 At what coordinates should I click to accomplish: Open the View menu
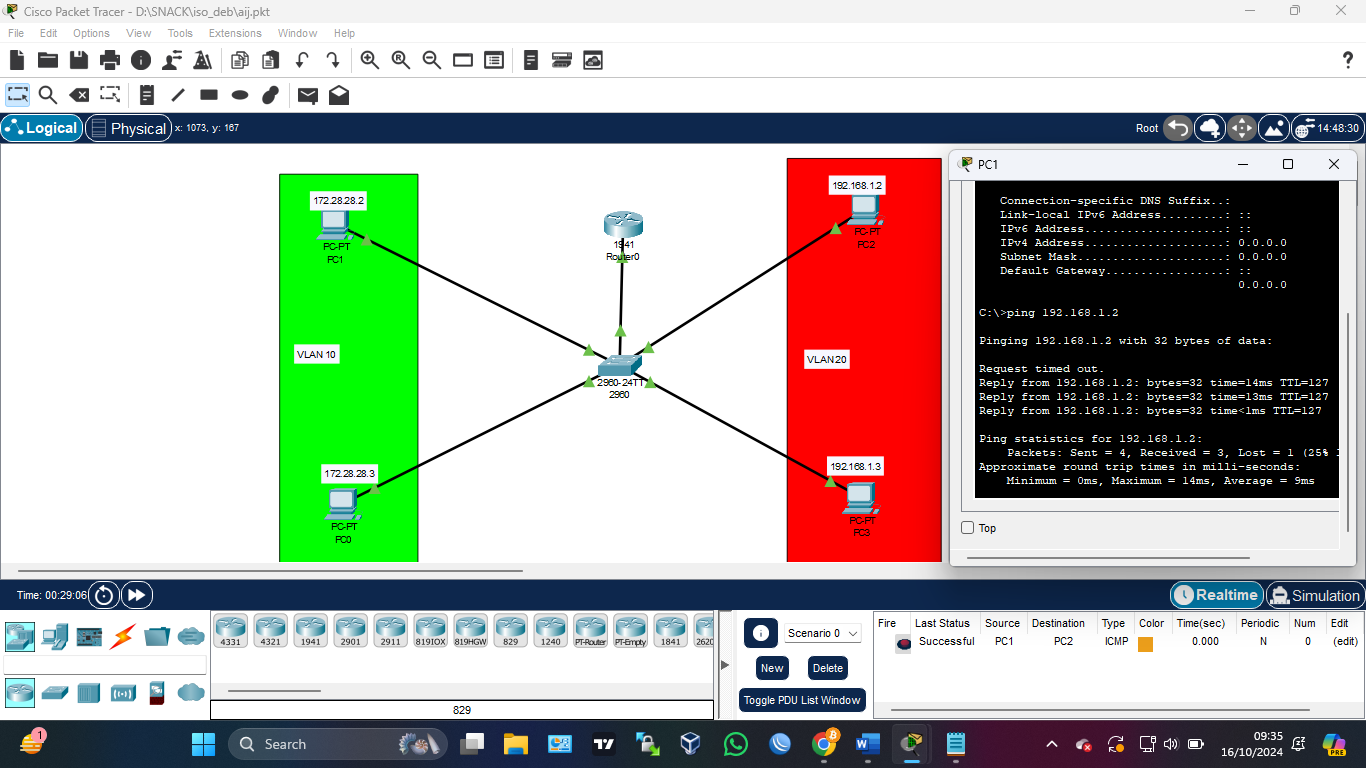(139, 33)
